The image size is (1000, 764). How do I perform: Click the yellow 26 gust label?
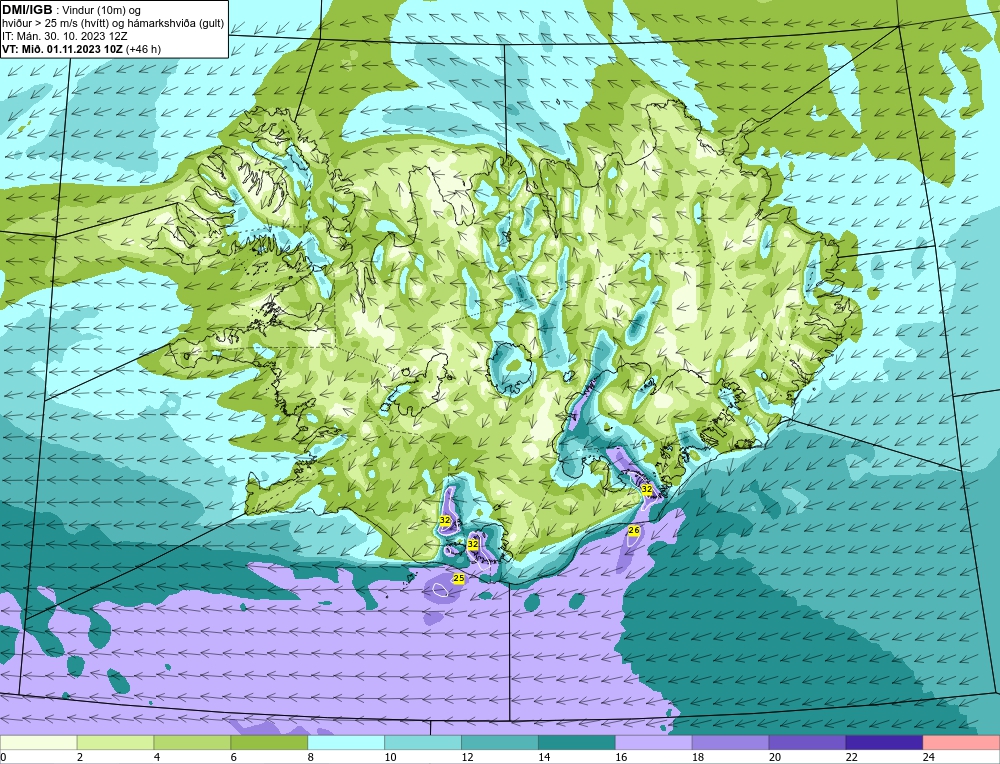(x=634, y=530)
